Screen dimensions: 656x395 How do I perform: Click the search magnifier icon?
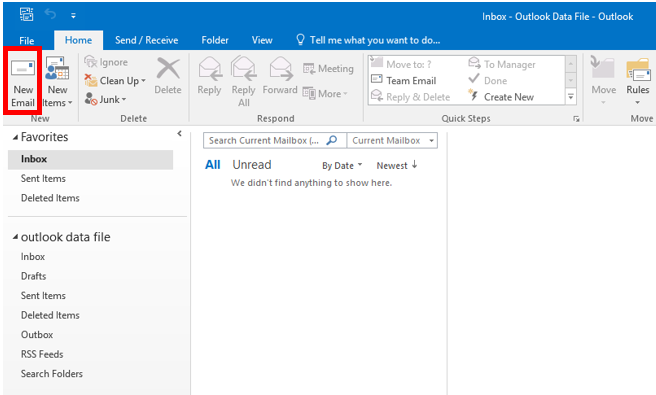click(x=332, y=140)
